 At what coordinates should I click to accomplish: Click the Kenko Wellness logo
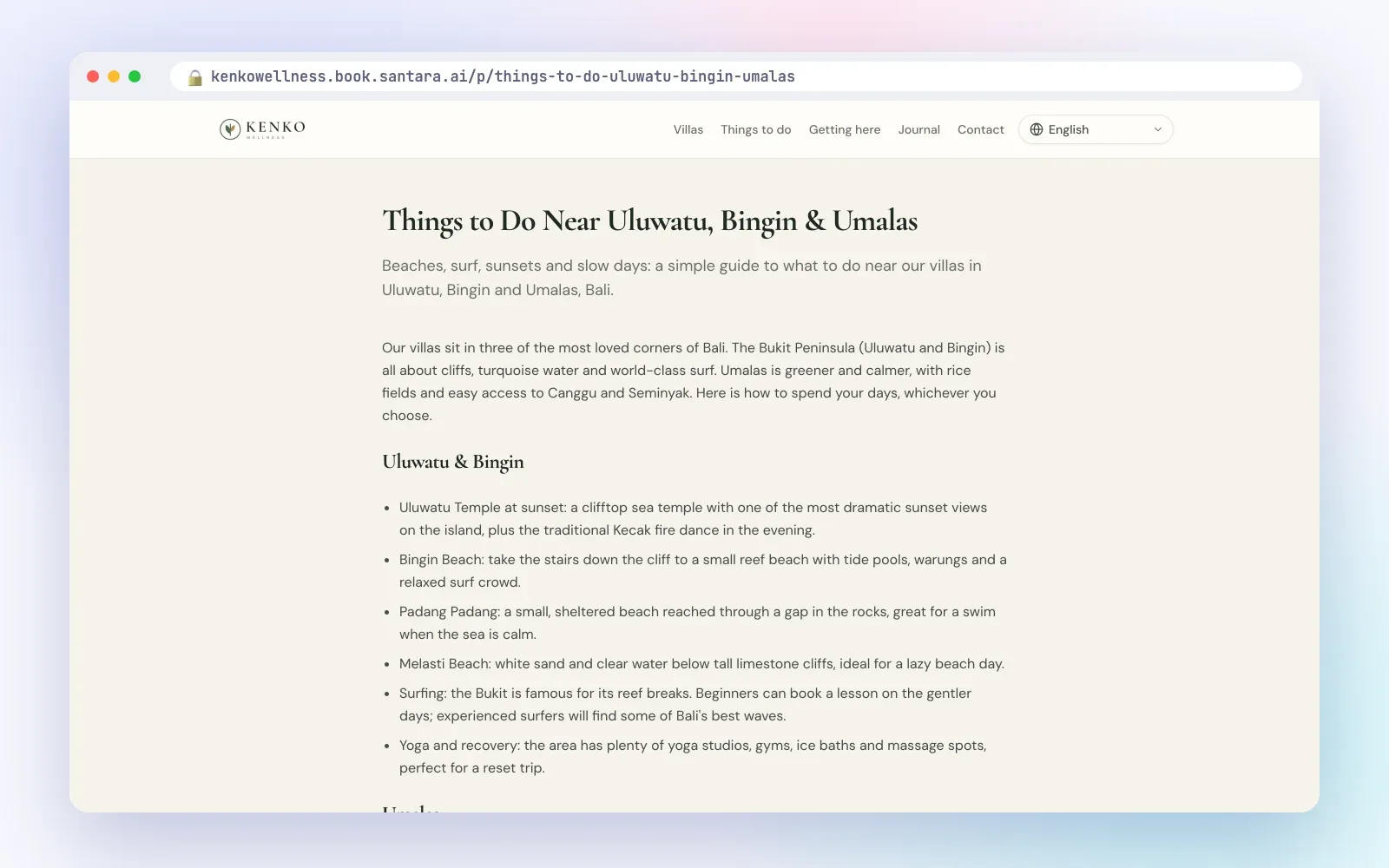(262, 129)
